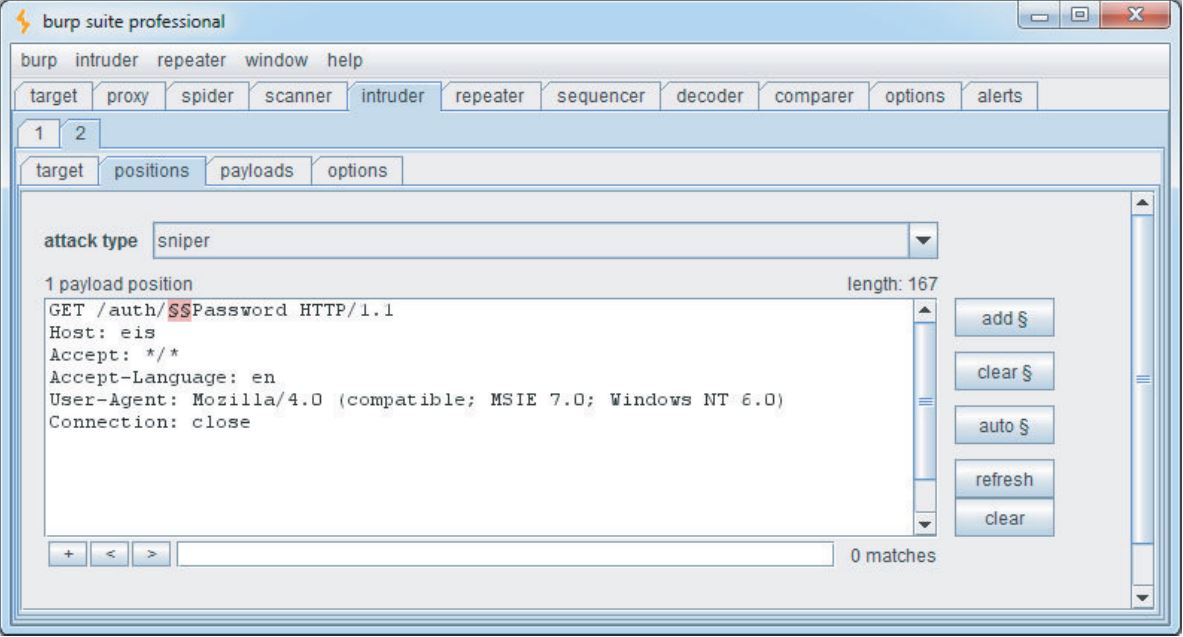Image resolution: width=1183 pixels, height=637 pixels.
Task: Open the burp menu
Action: click(38, 60)
